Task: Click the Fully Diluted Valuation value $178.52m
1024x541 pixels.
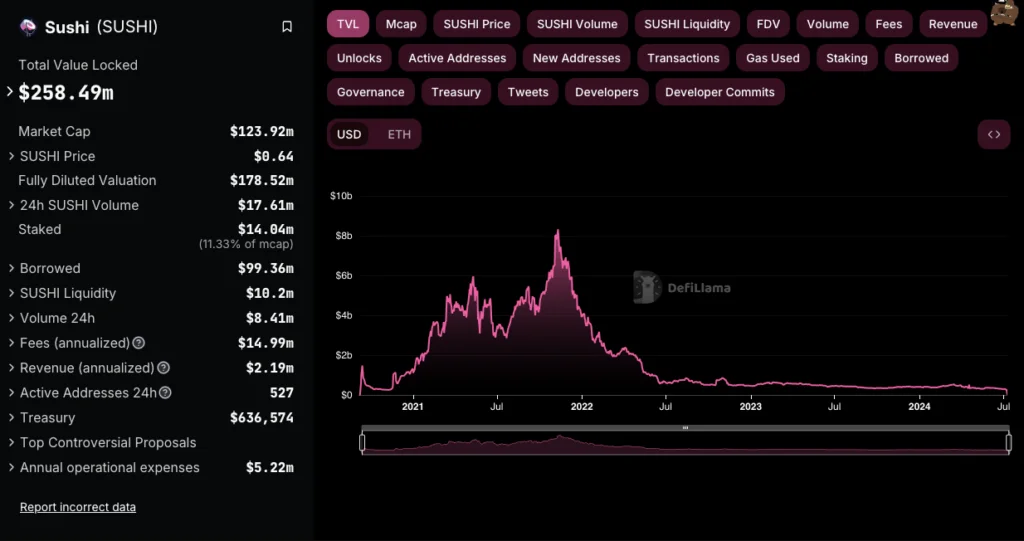Action: 261,180
